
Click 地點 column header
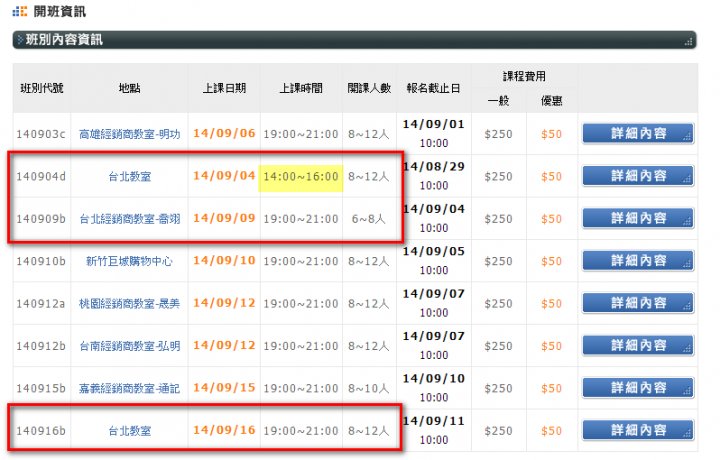point(129,88)
